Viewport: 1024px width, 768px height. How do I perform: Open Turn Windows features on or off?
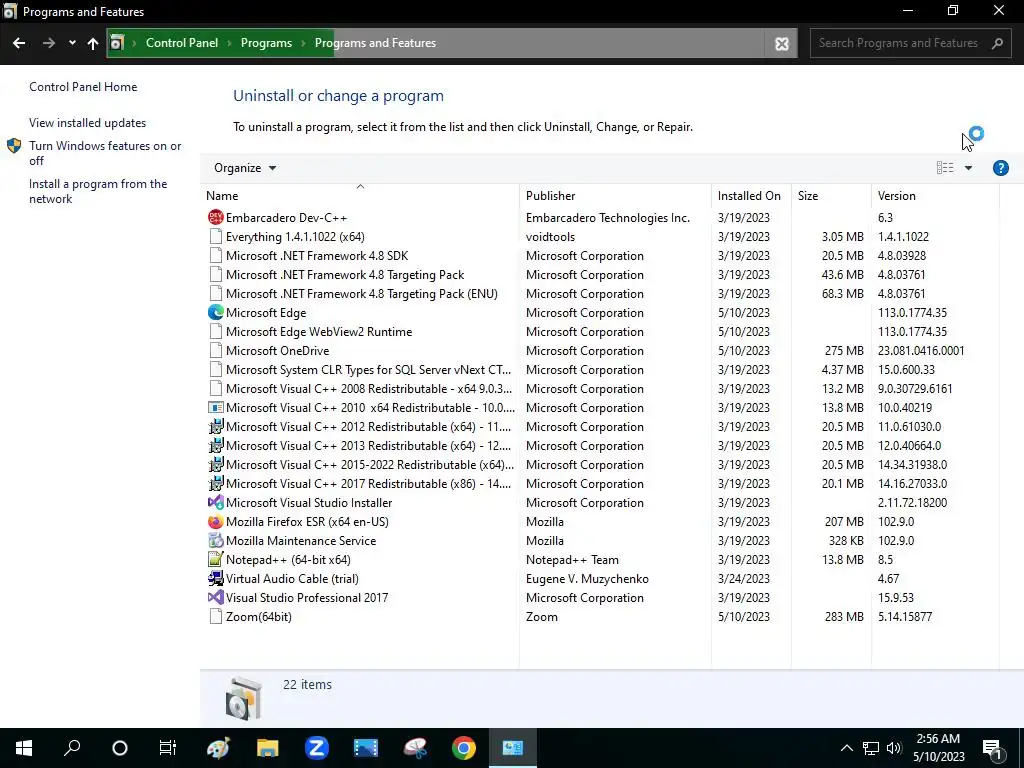[105, 153]
